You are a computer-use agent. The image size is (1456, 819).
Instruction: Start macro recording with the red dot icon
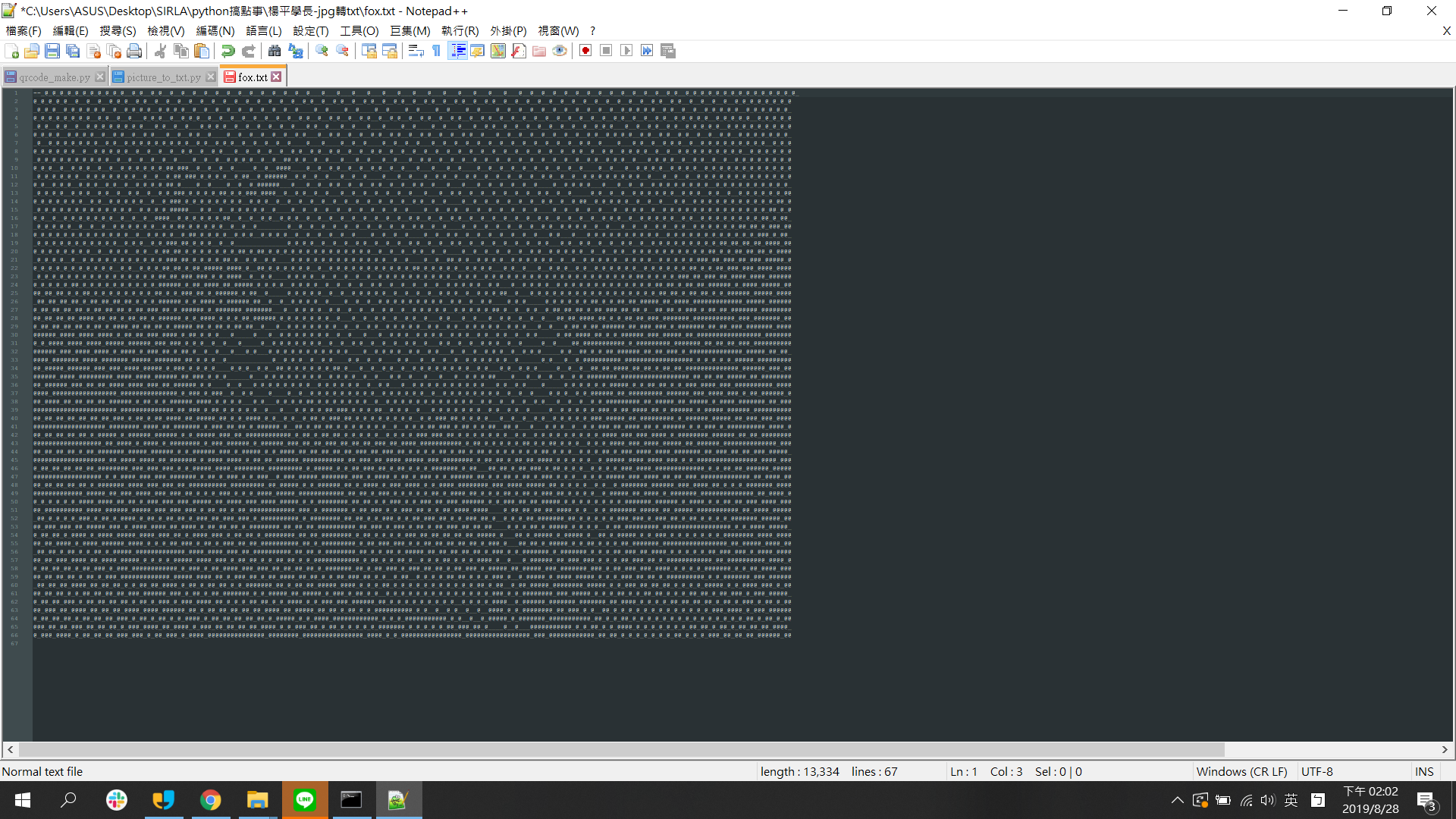pyautogui.click(x=585, y=51)
